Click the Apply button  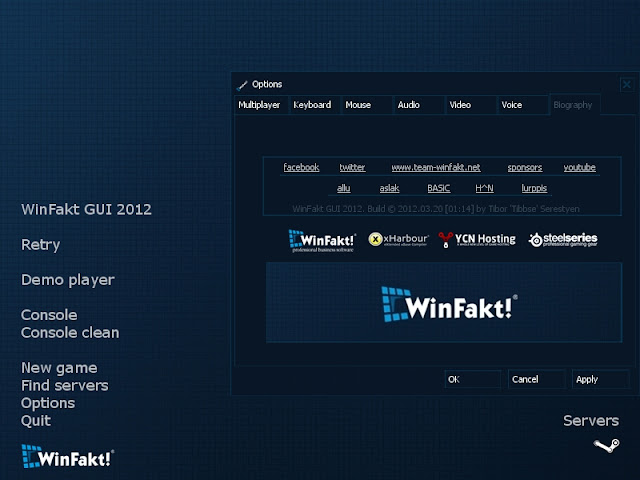click(x=600, y=379)
